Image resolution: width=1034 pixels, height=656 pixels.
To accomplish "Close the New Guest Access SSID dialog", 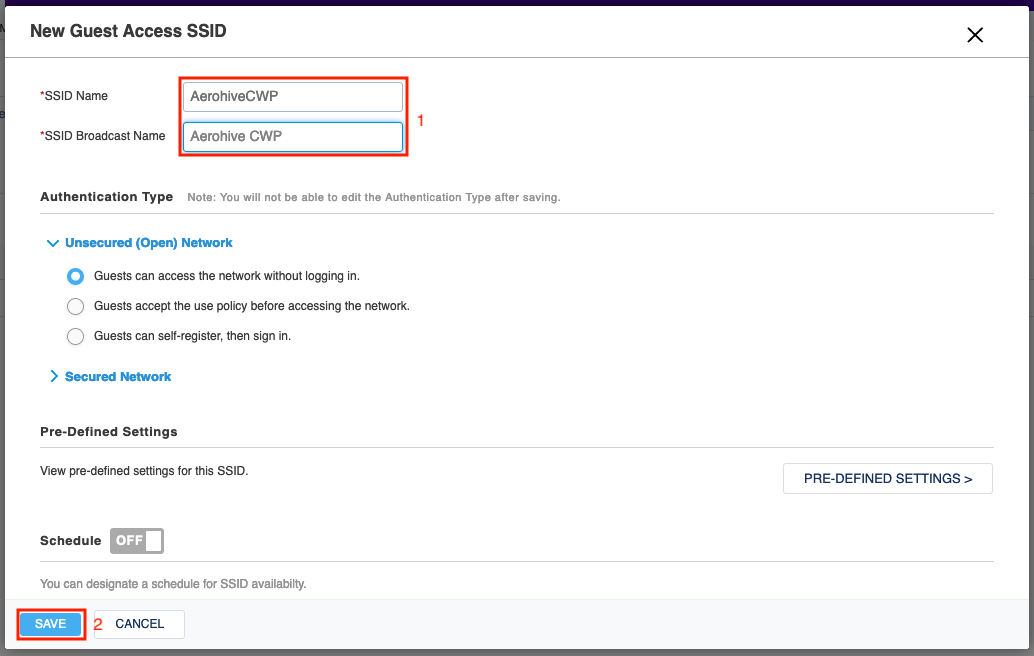I will click(x=975, y=35).
